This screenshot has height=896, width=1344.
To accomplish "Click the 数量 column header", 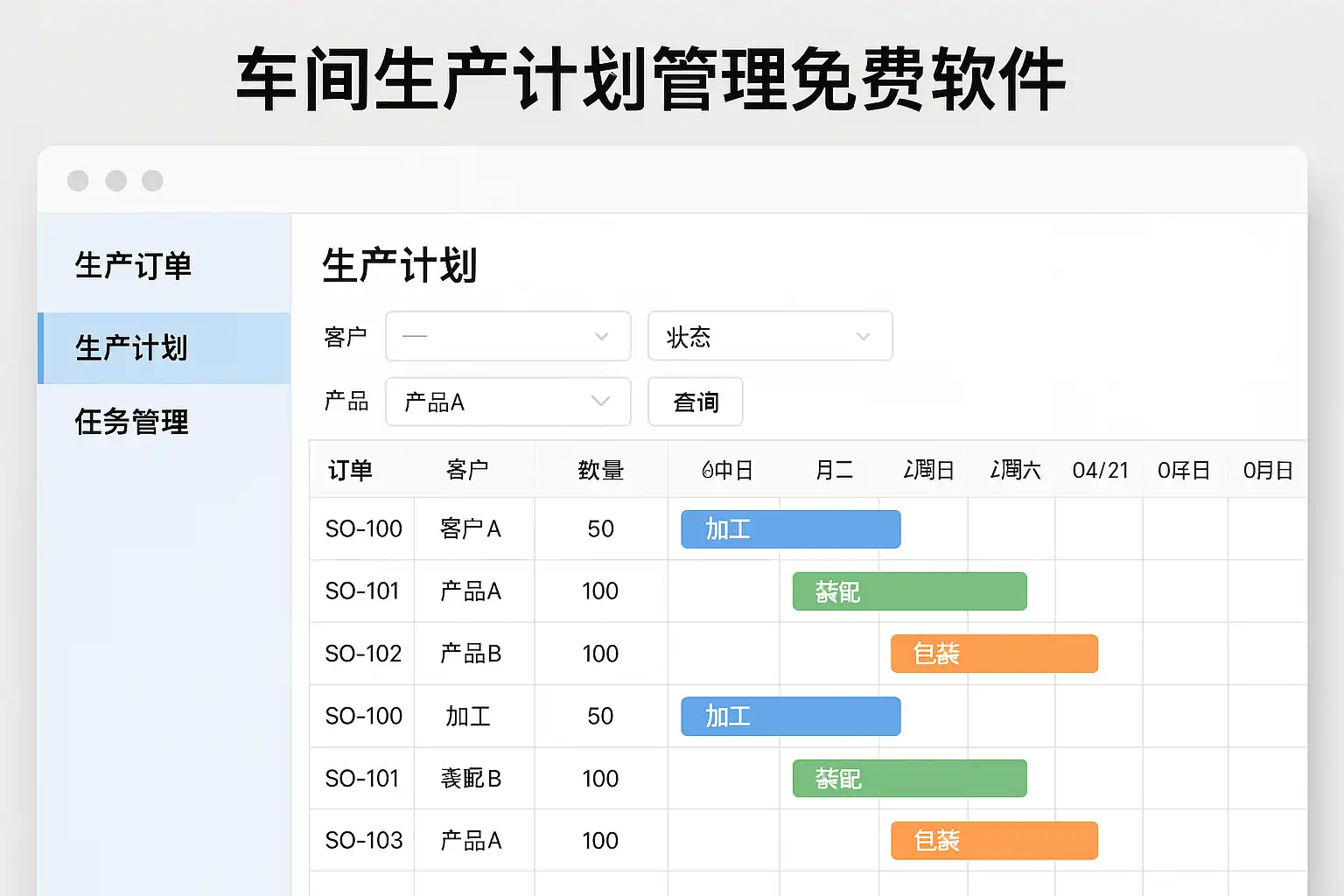I will pos(600,471).
